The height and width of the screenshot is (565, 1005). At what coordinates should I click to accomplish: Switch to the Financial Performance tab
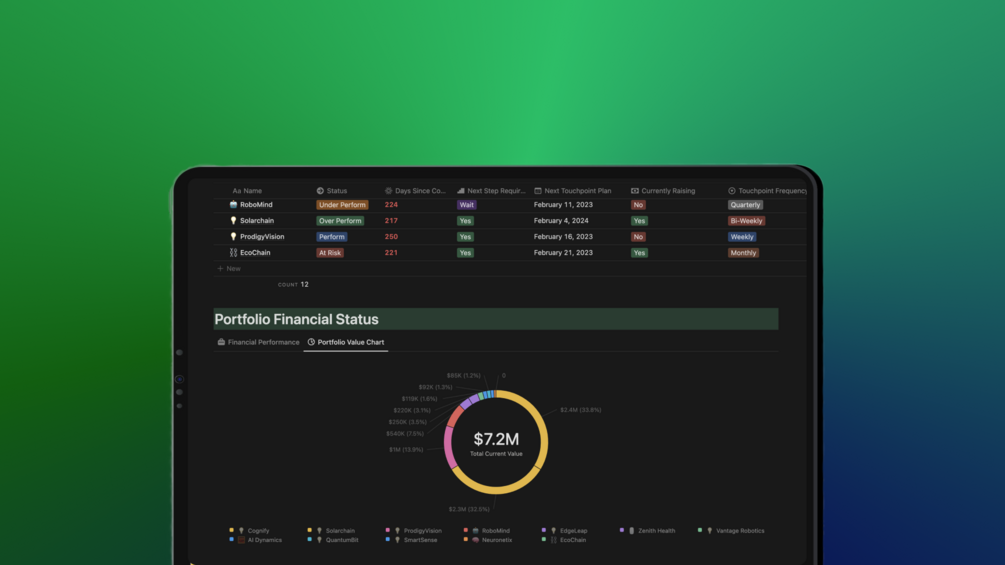258,342
